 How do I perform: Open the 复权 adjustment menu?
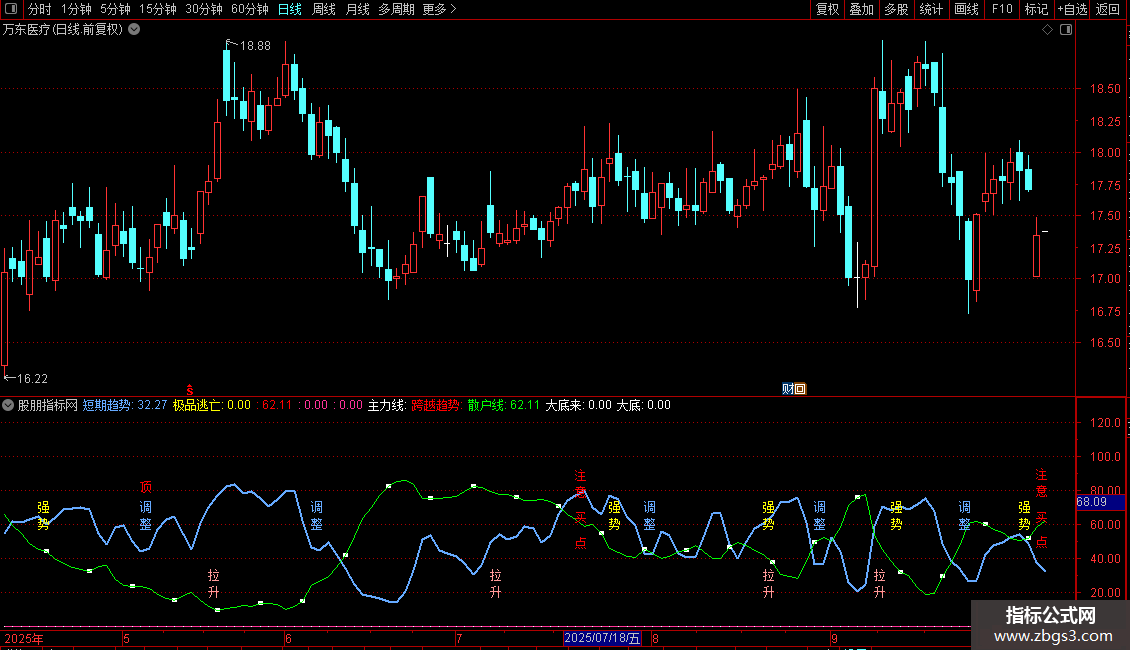(827, 10)
